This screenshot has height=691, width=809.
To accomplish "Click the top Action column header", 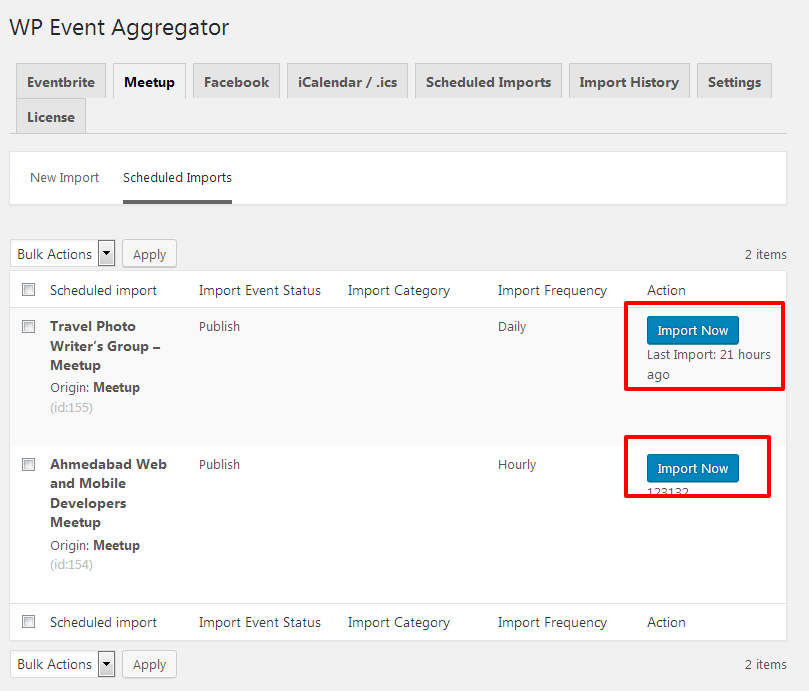I will point(666,290).
